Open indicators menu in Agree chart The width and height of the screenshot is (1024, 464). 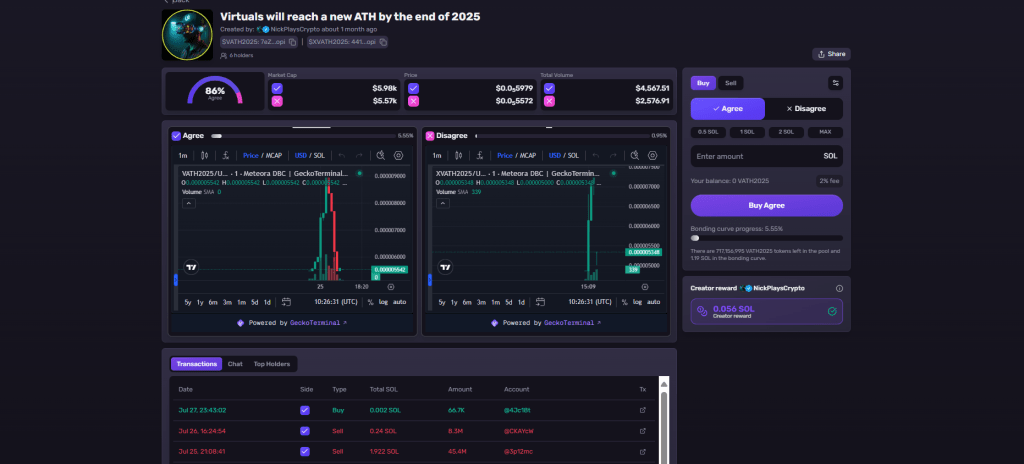pos(226,155)
